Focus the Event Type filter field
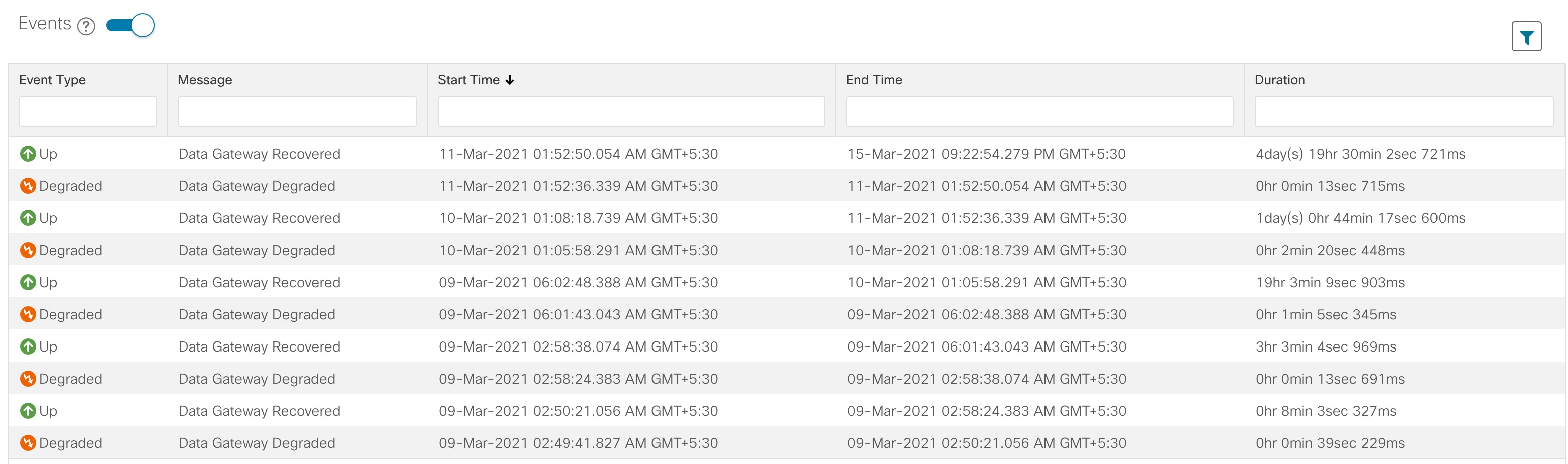This screenshot has width=1568, height=464. (88, 112)
